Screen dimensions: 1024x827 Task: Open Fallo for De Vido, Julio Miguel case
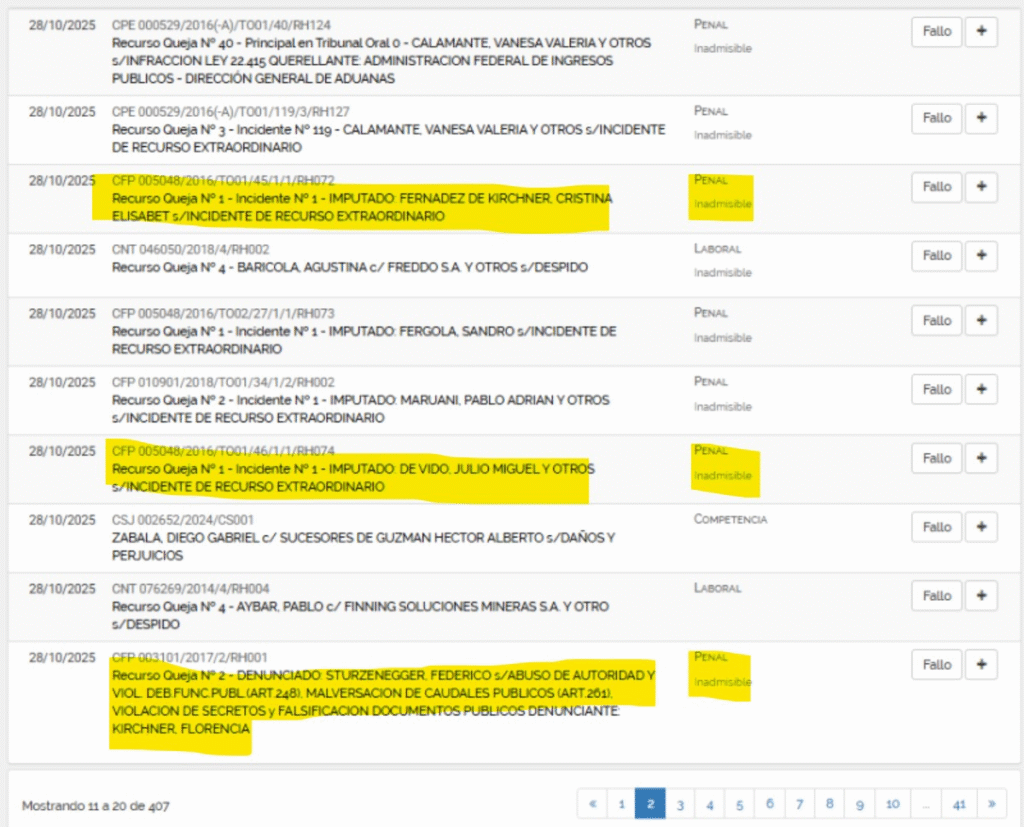[x=936, y=459]
